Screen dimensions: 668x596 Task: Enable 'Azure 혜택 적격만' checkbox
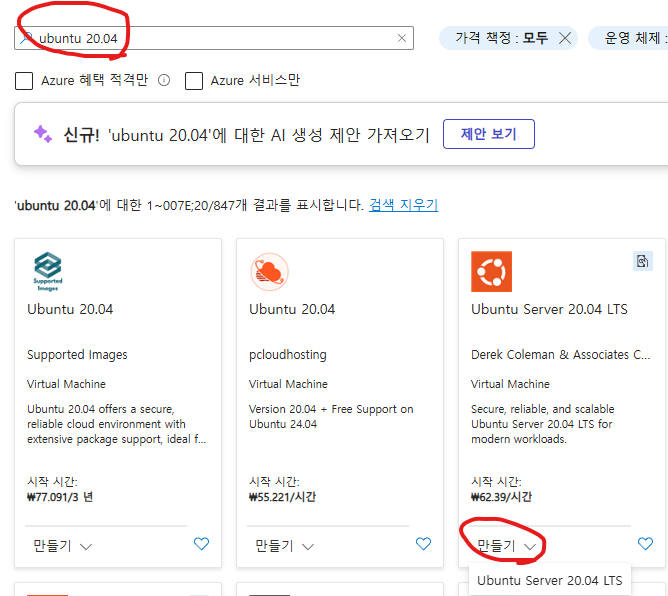pos(24,81)
